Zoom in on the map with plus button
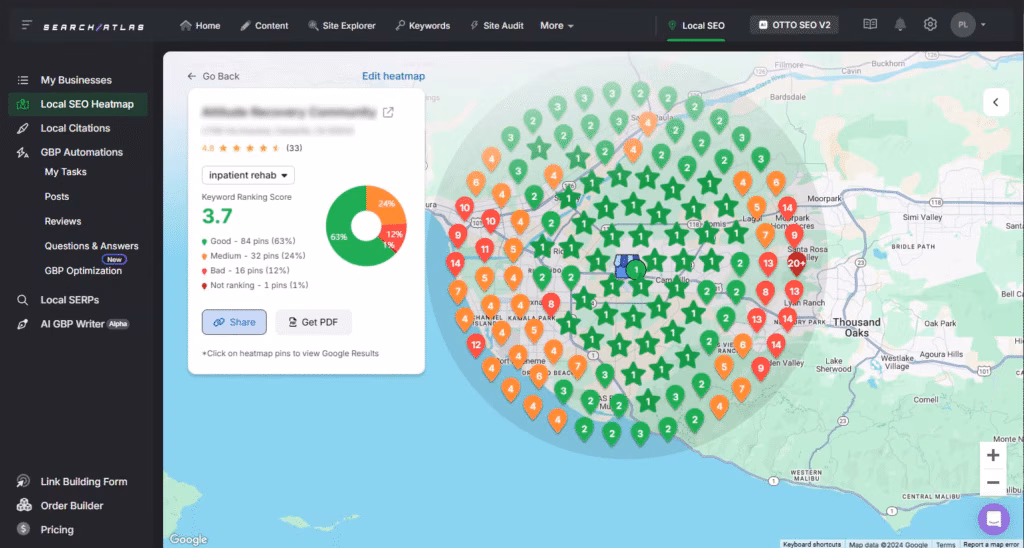1024x548 pixels. coord(992,455)
